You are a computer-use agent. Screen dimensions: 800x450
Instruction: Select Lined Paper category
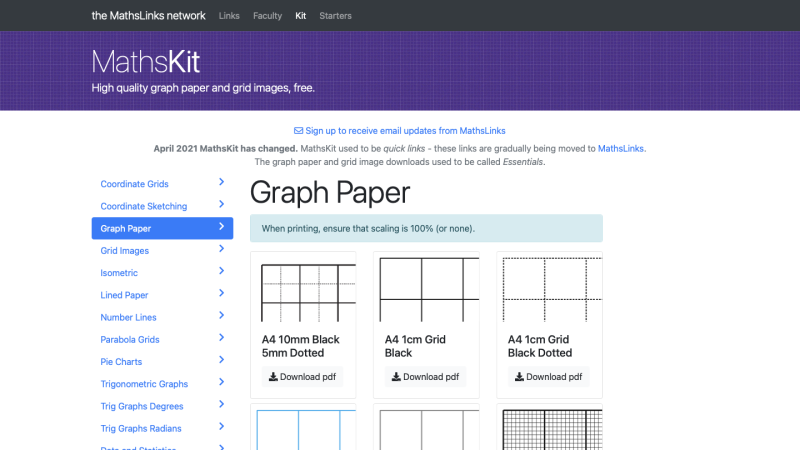162,295
